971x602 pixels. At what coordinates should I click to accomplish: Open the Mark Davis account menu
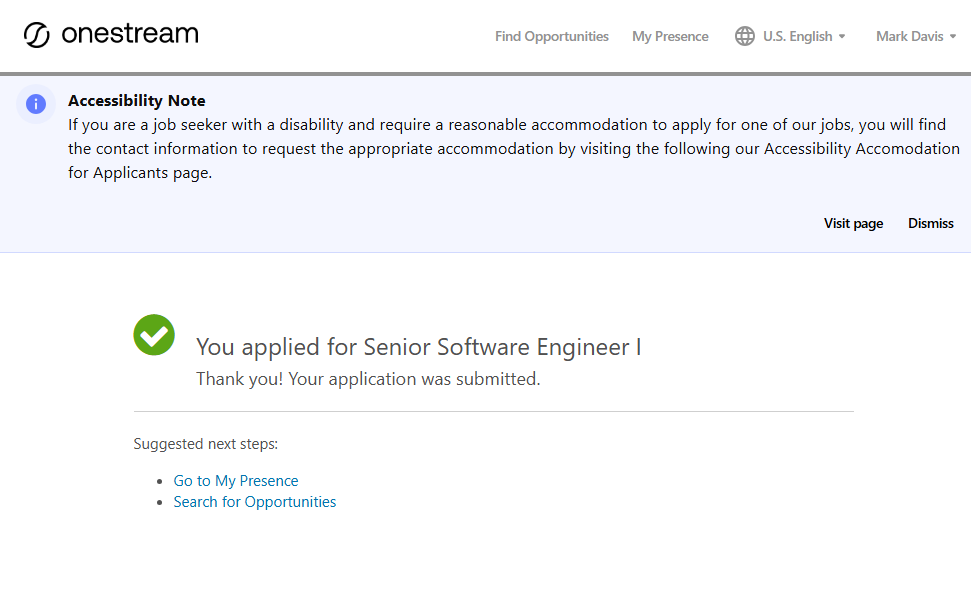pyautogui.click(x=909, y=36)
